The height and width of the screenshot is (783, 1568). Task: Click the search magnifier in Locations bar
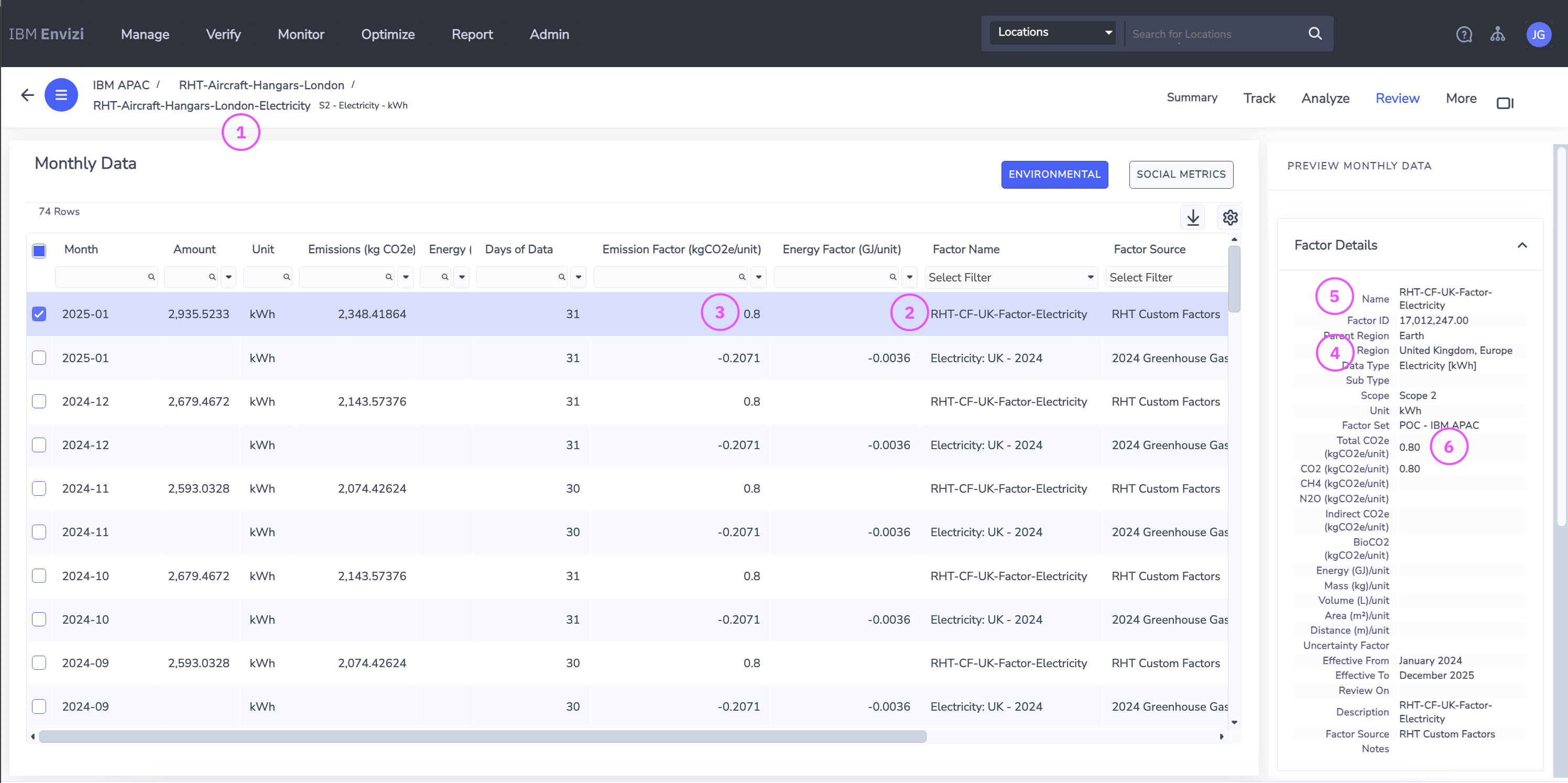click(1315, 34)
